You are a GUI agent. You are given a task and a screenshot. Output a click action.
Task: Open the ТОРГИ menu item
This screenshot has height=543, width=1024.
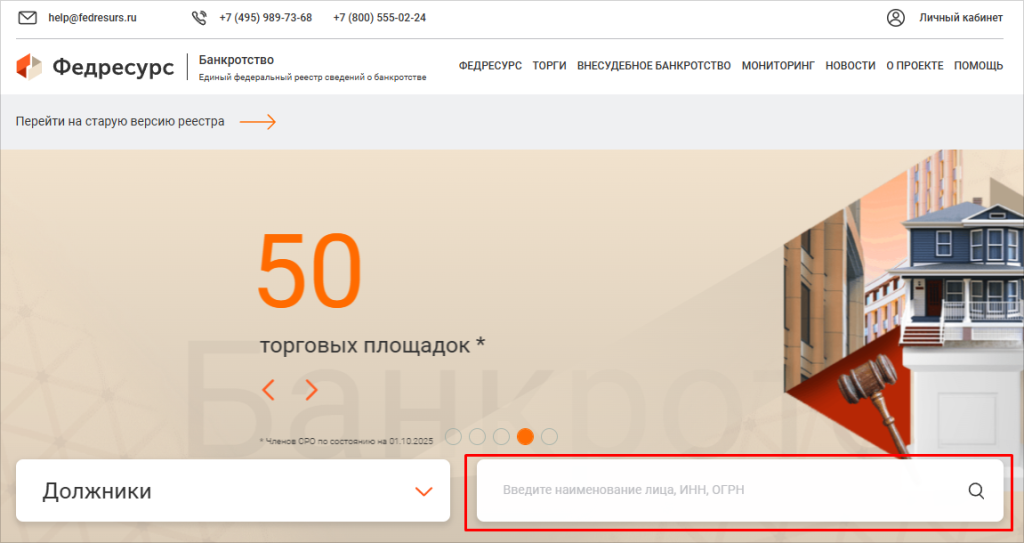coord(549,66)
